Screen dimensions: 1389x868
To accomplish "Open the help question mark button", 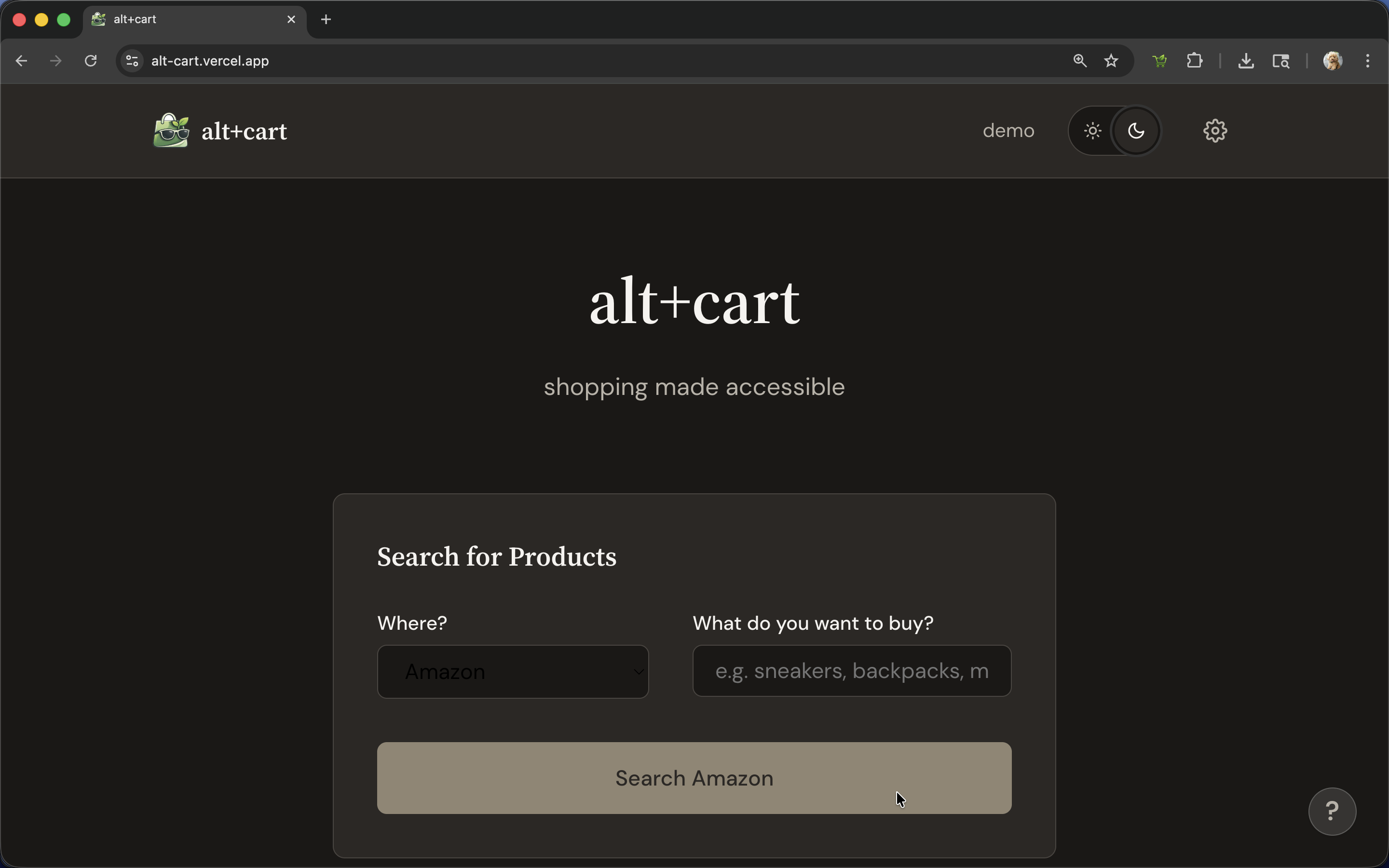I will coord(1332,811).
